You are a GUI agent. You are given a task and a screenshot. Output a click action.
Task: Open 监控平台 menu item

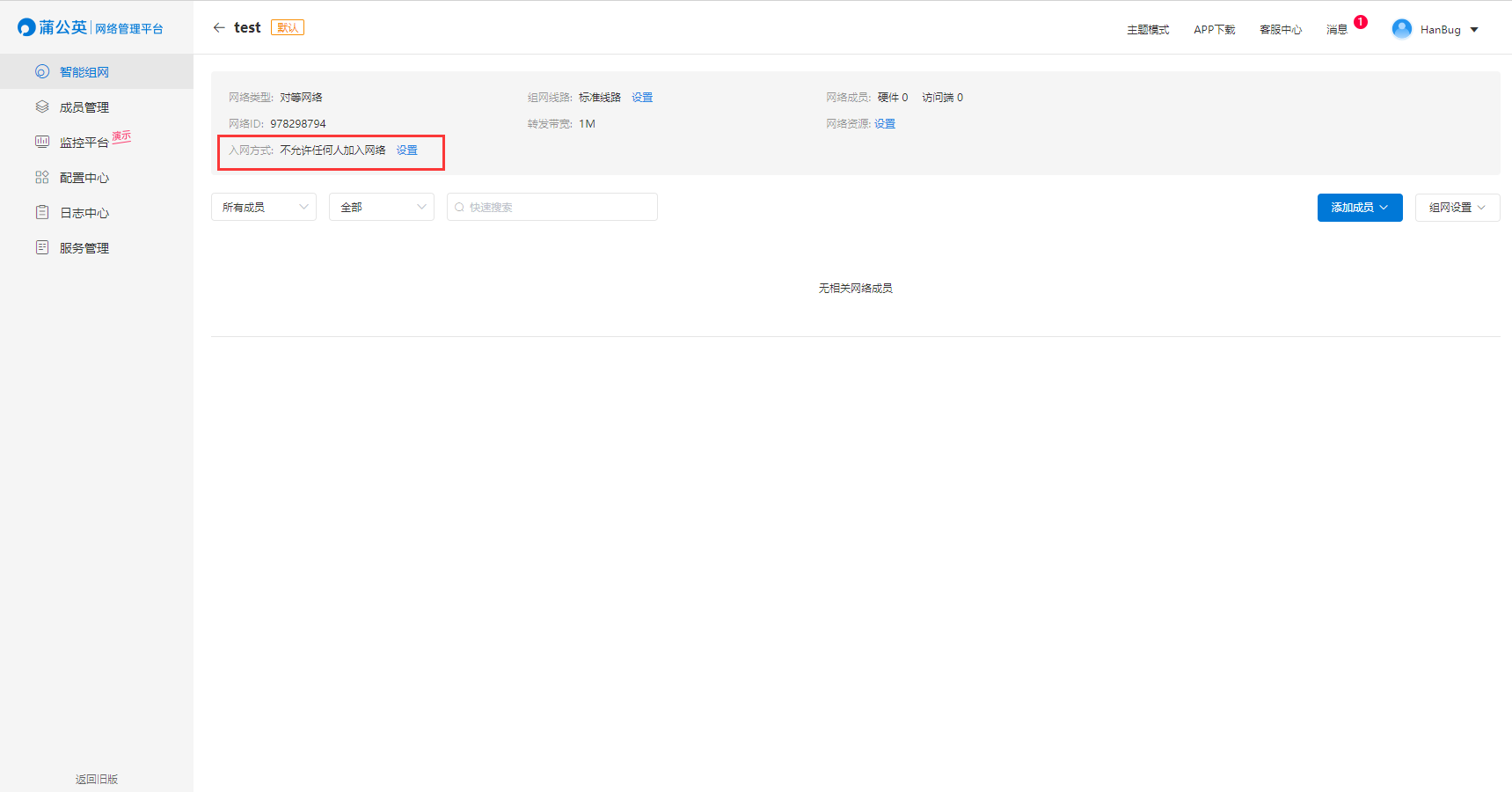pos(97,142)
